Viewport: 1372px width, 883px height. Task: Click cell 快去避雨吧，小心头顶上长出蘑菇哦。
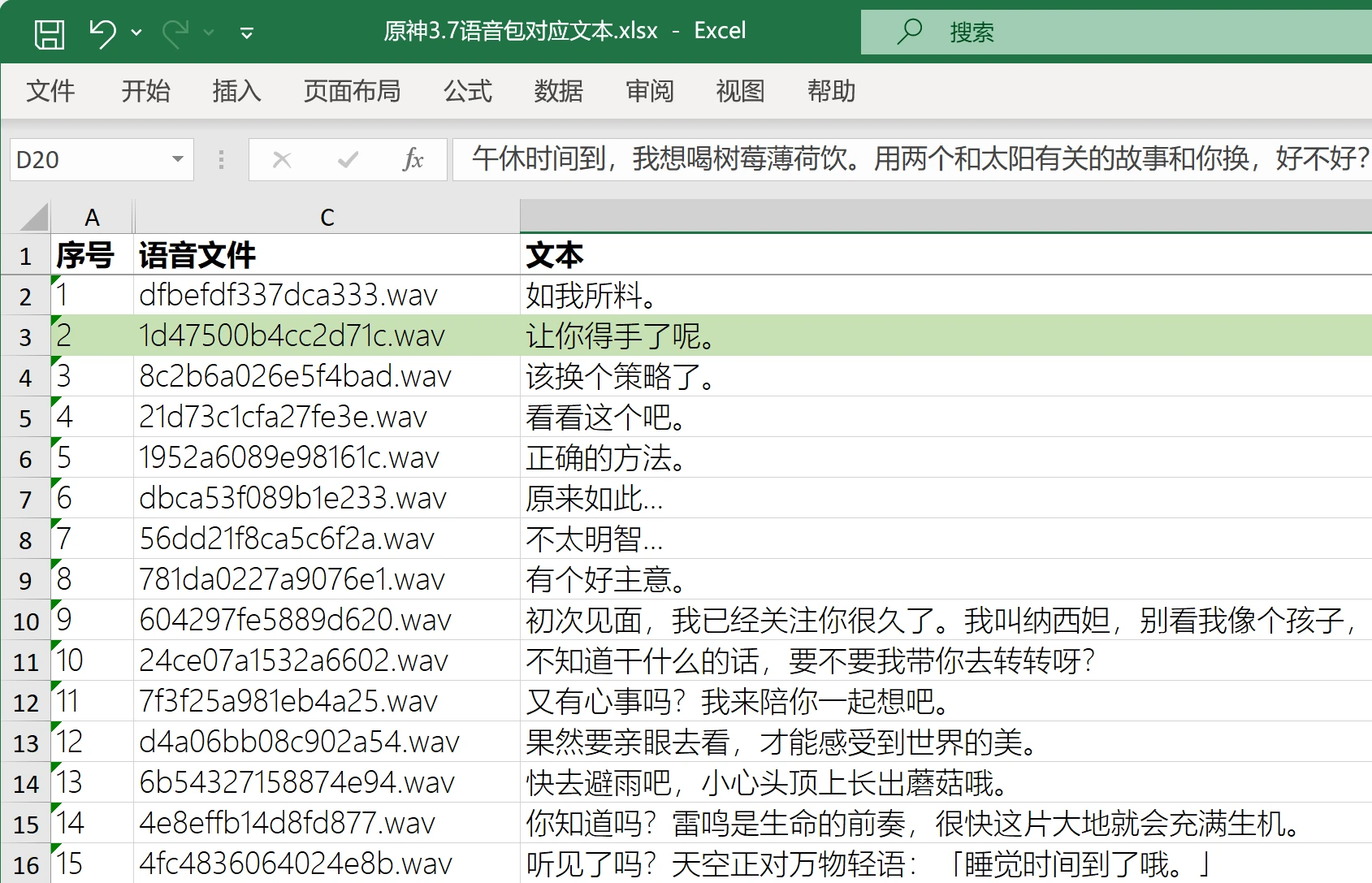pos(946,783)
